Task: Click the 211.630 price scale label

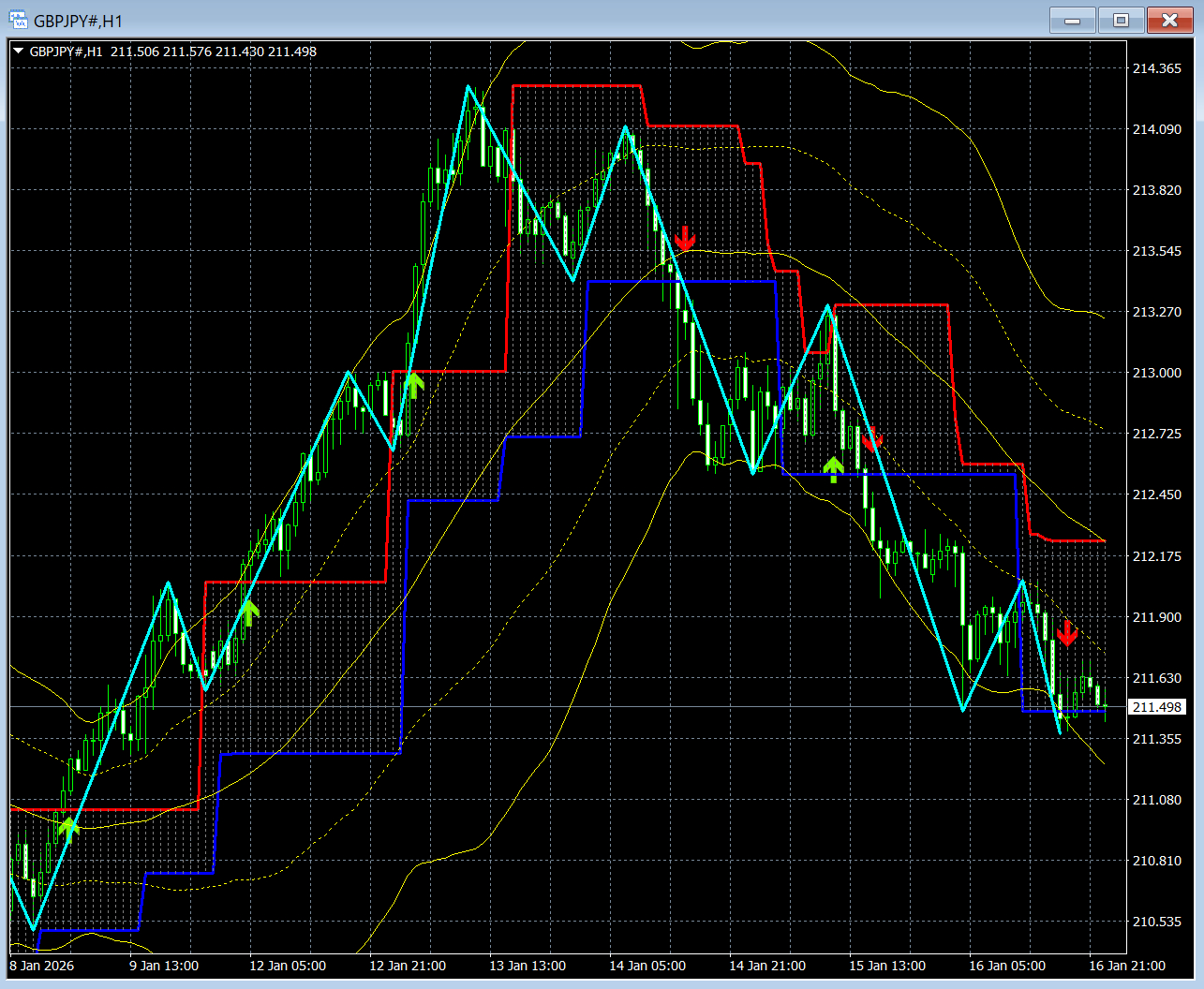Action: [x=1157, y=678]
